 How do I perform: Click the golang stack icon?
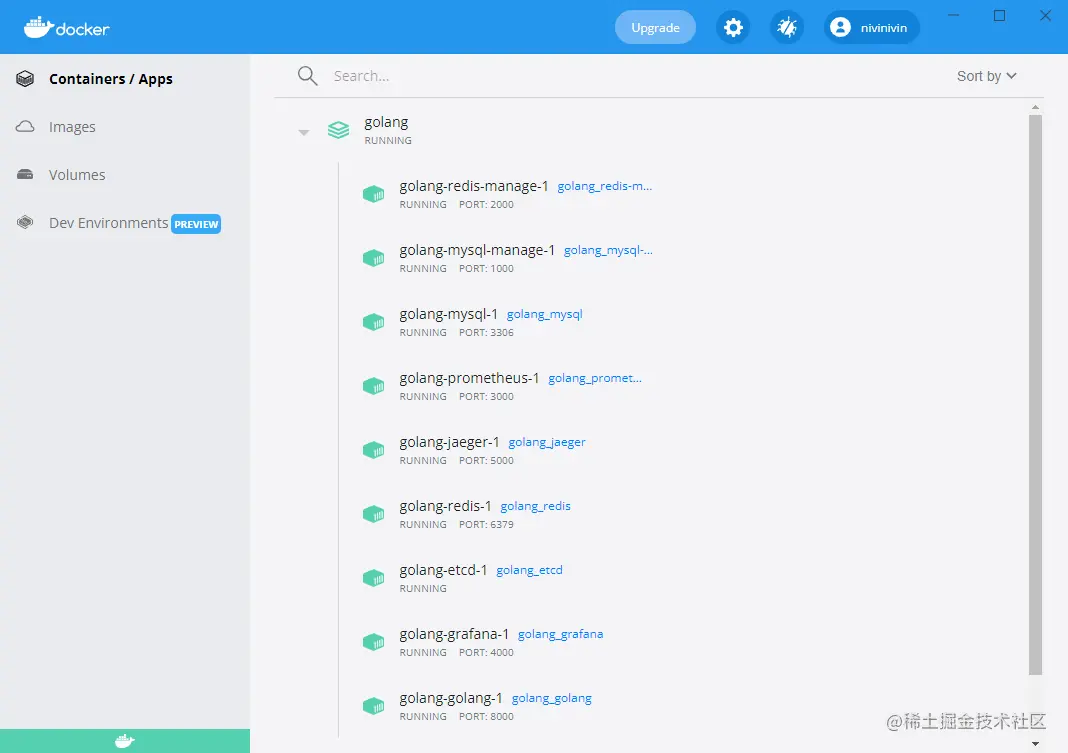339,129
